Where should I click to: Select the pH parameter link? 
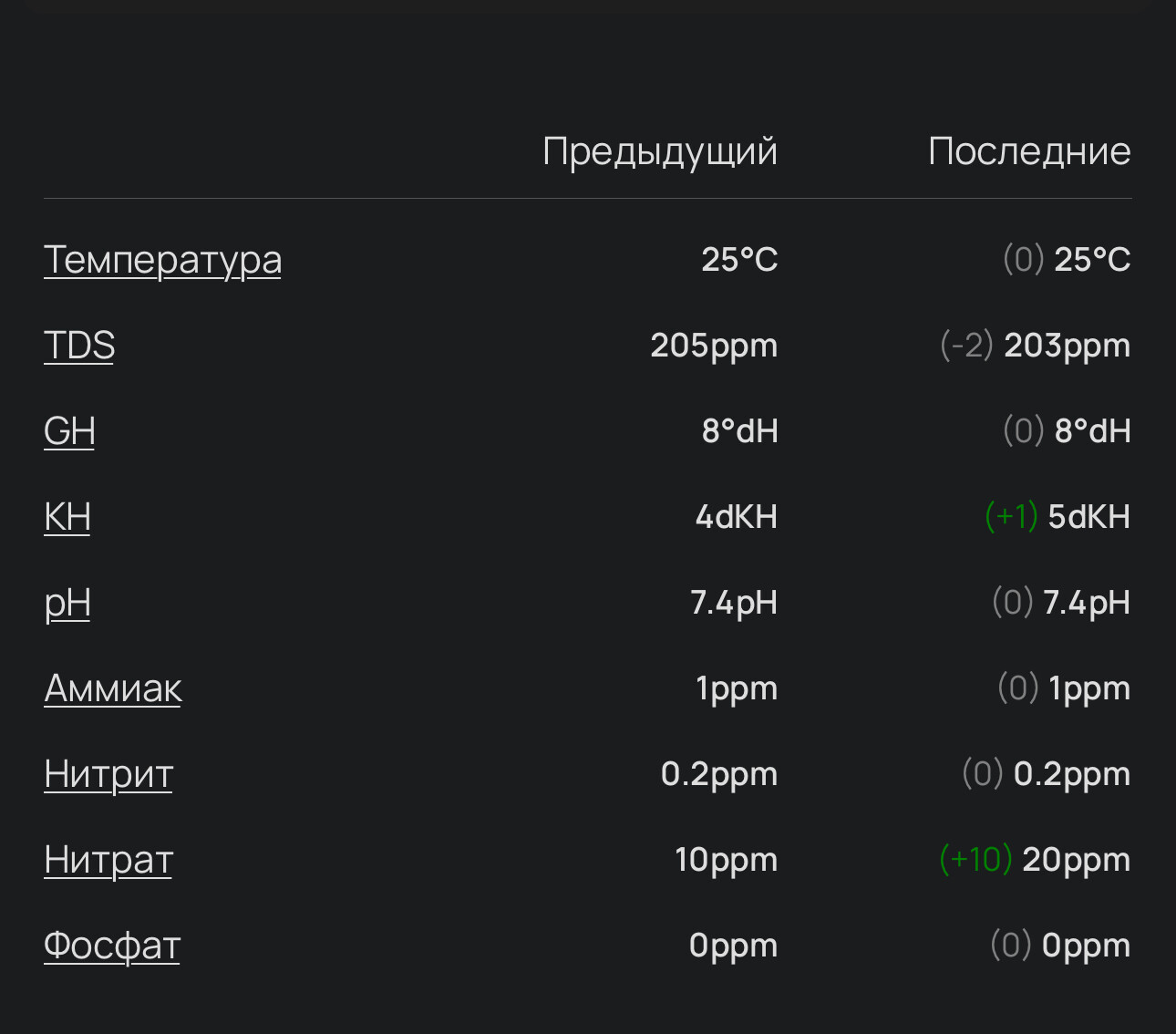[x=67, y=603]
